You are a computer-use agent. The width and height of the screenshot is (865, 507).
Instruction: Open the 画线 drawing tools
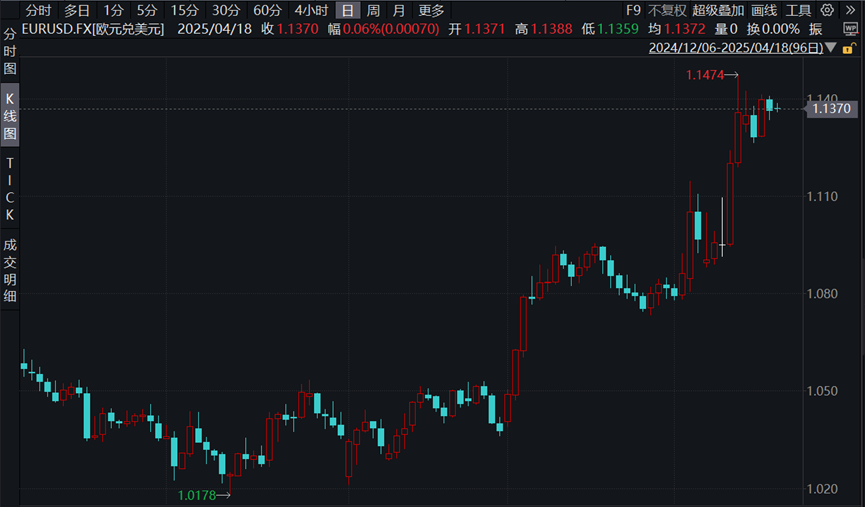click(x=764, y=10)
